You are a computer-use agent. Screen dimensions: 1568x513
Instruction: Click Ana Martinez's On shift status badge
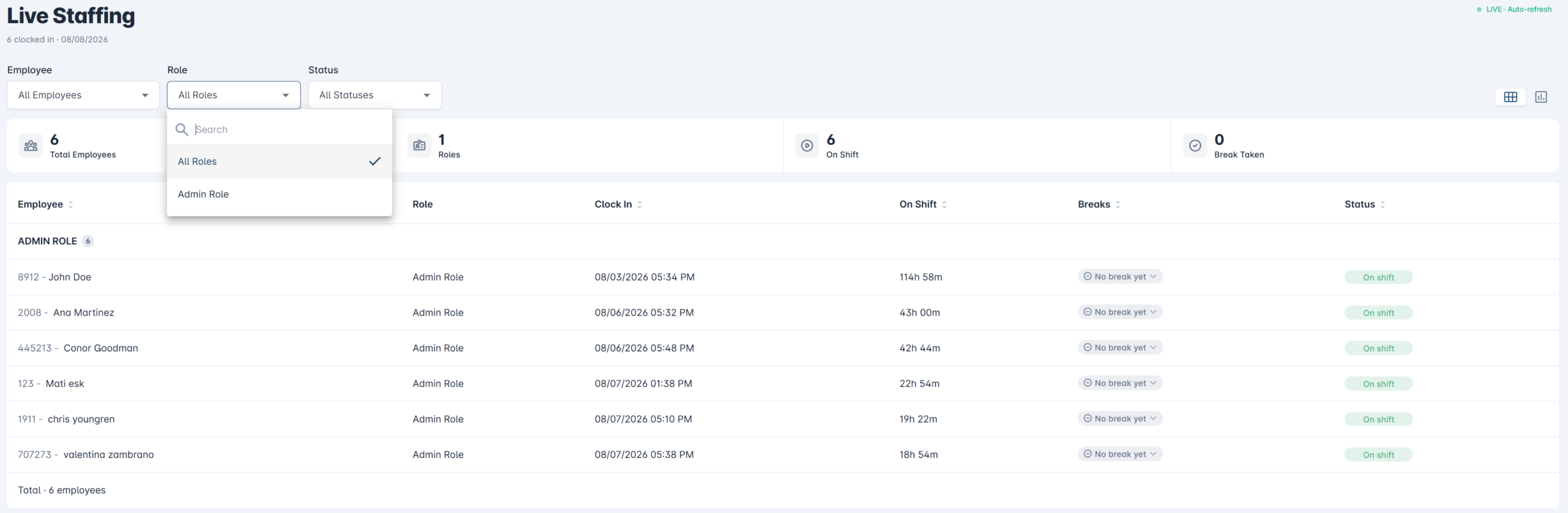click(1378, 313)
